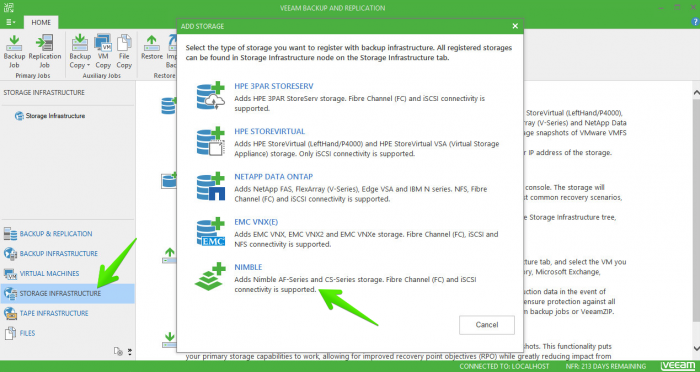700x372 pixels.
Task: Click the File Copy ribbon icon
Action: click(x=124, y=43)
